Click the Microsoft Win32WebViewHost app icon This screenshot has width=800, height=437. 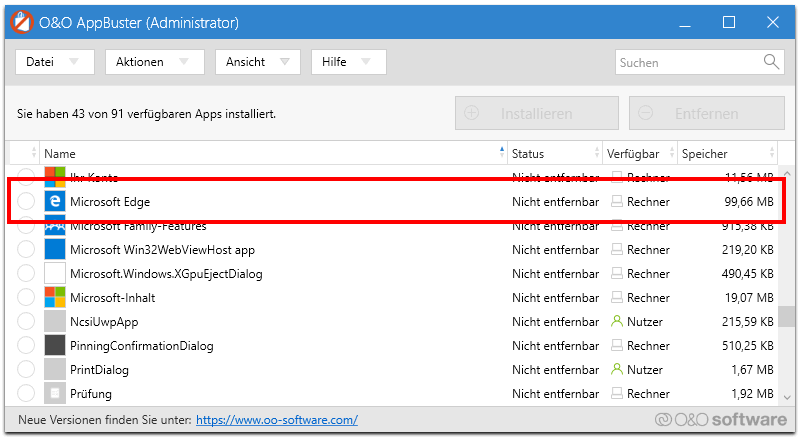55,249
